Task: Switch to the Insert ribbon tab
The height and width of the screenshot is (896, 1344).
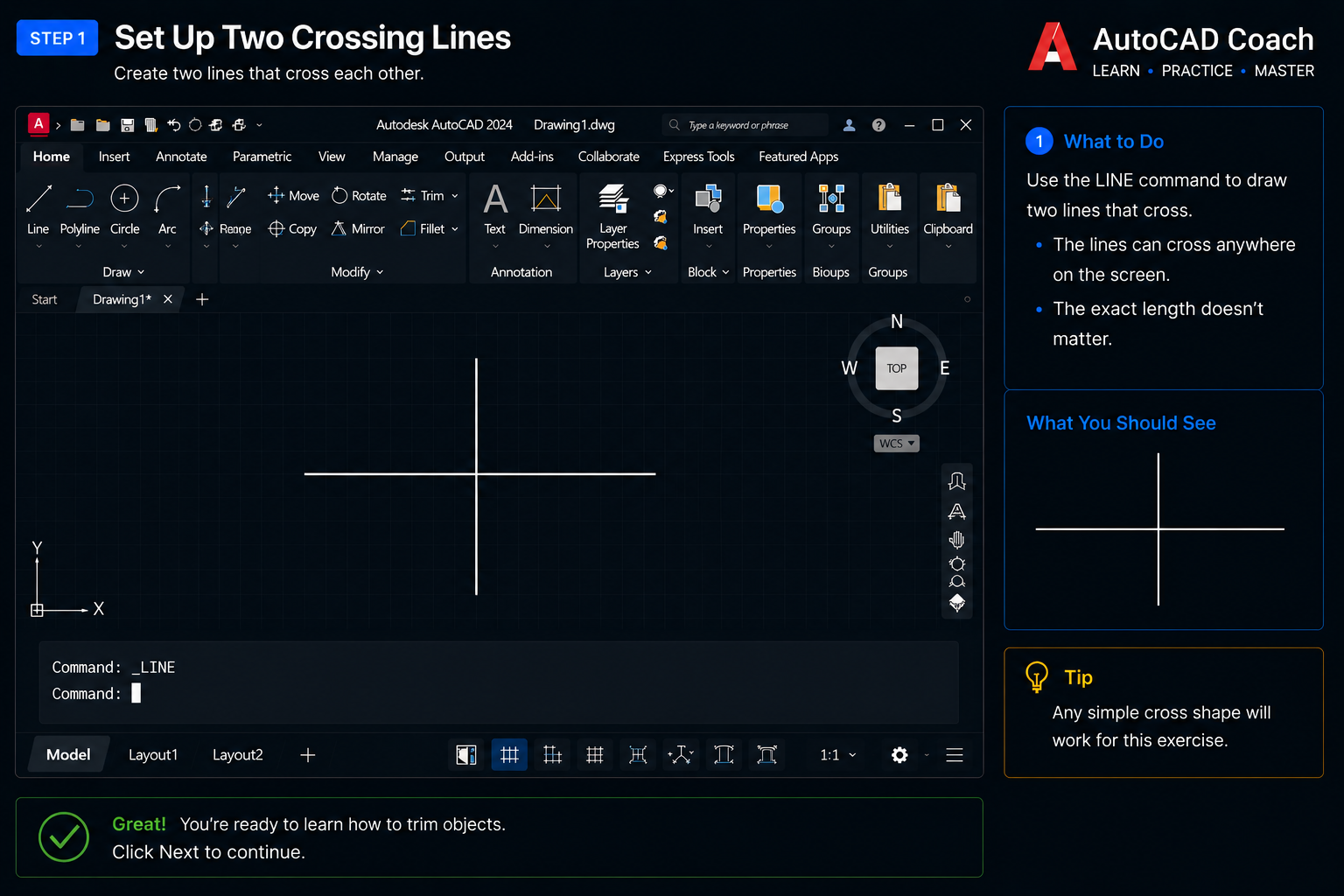Action: coord(114,157)
